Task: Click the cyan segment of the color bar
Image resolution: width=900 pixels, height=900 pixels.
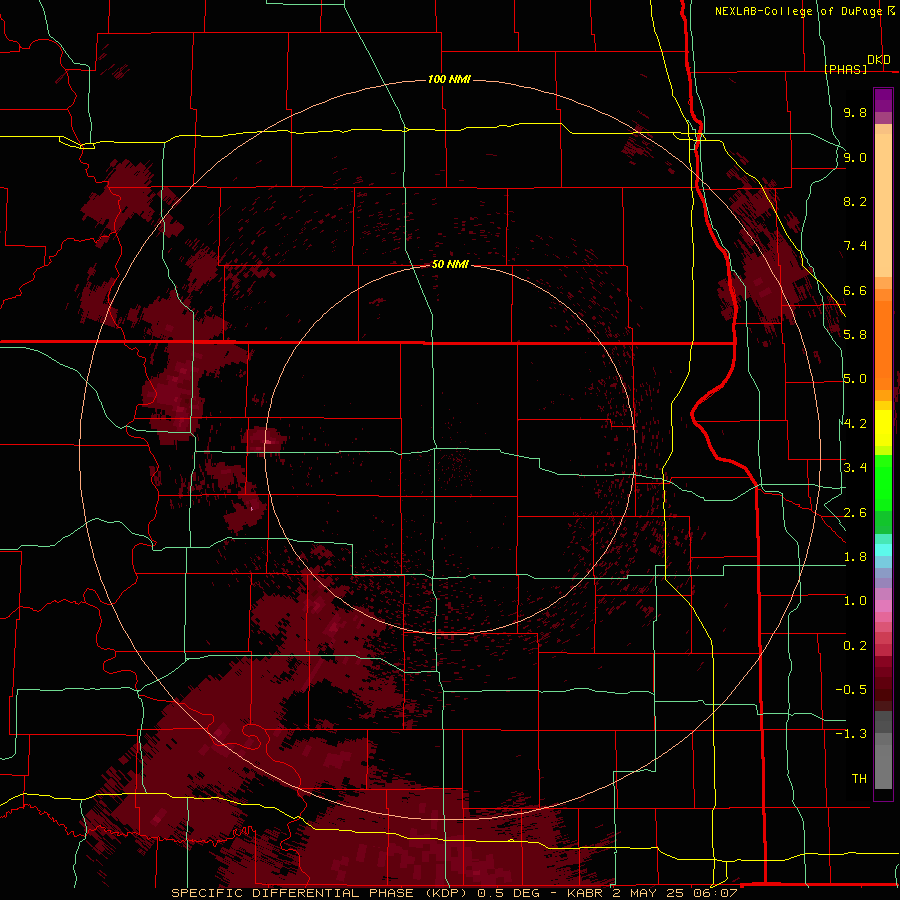Action: pyautogui.click(x=883, y=549)
